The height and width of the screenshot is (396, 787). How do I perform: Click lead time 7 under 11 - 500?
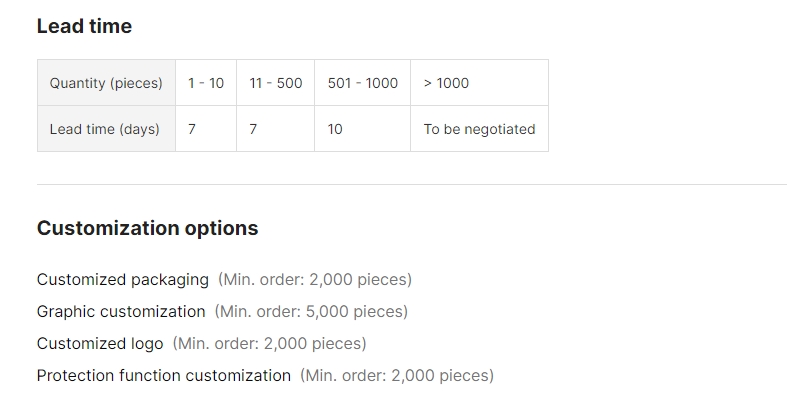point(276,129)
